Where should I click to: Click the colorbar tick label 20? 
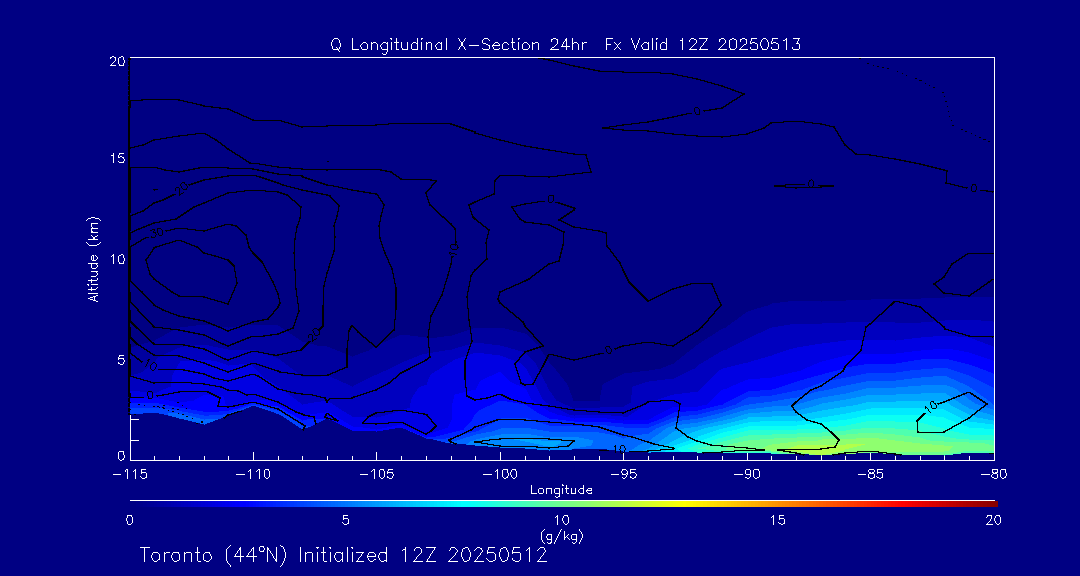(992, 520)
